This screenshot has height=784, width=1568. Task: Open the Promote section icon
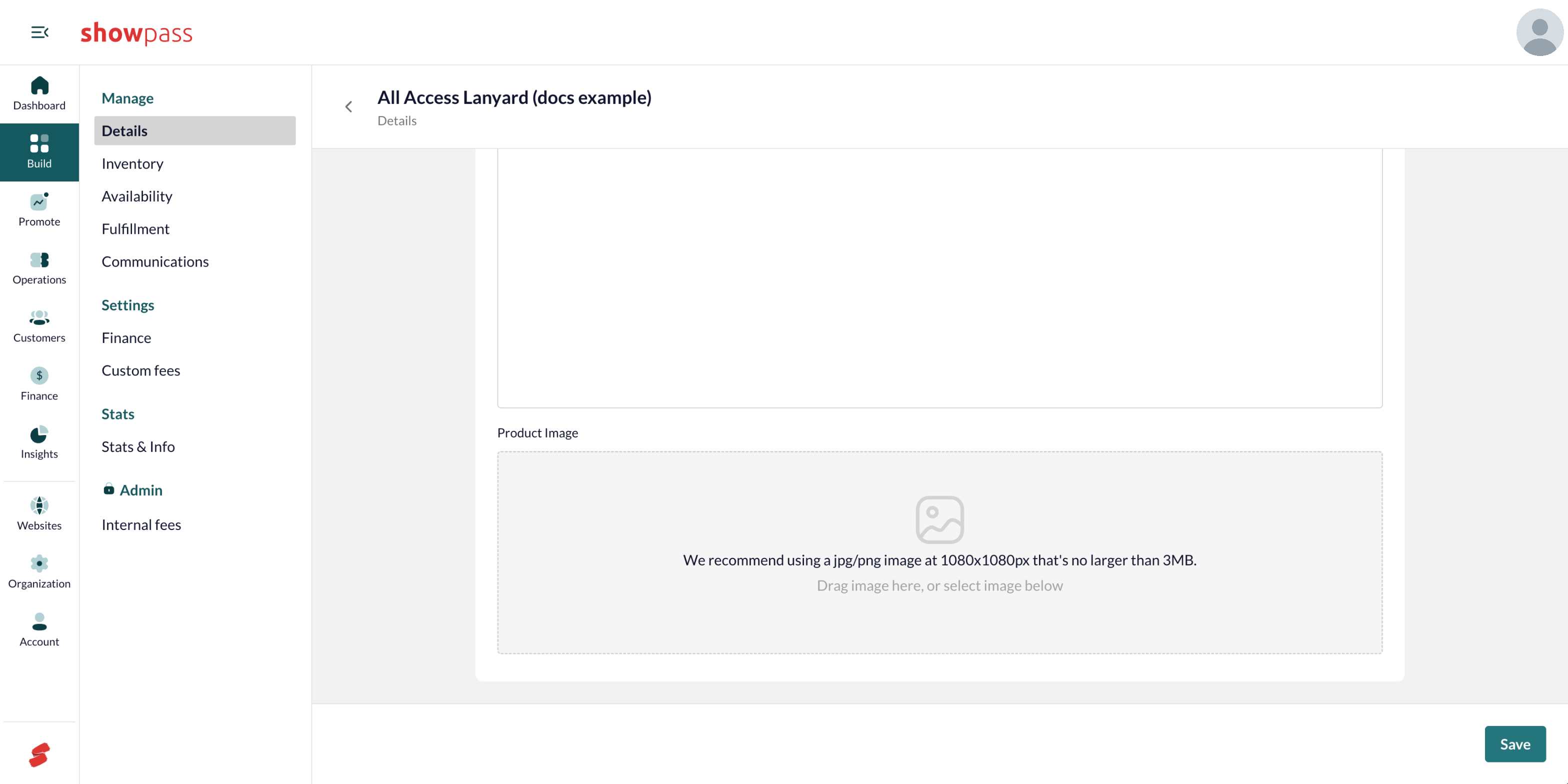pos(39,201)
